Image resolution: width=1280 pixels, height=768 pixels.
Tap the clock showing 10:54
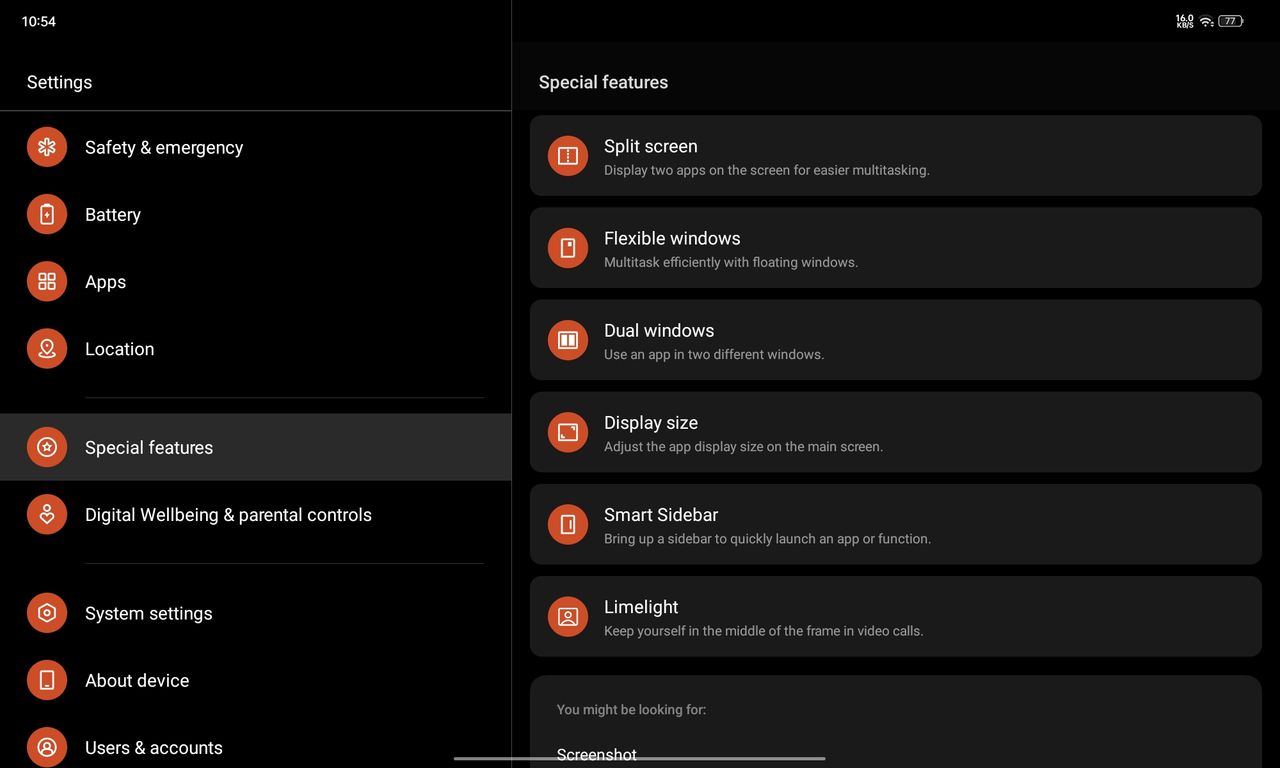click(x=39, y=21)
